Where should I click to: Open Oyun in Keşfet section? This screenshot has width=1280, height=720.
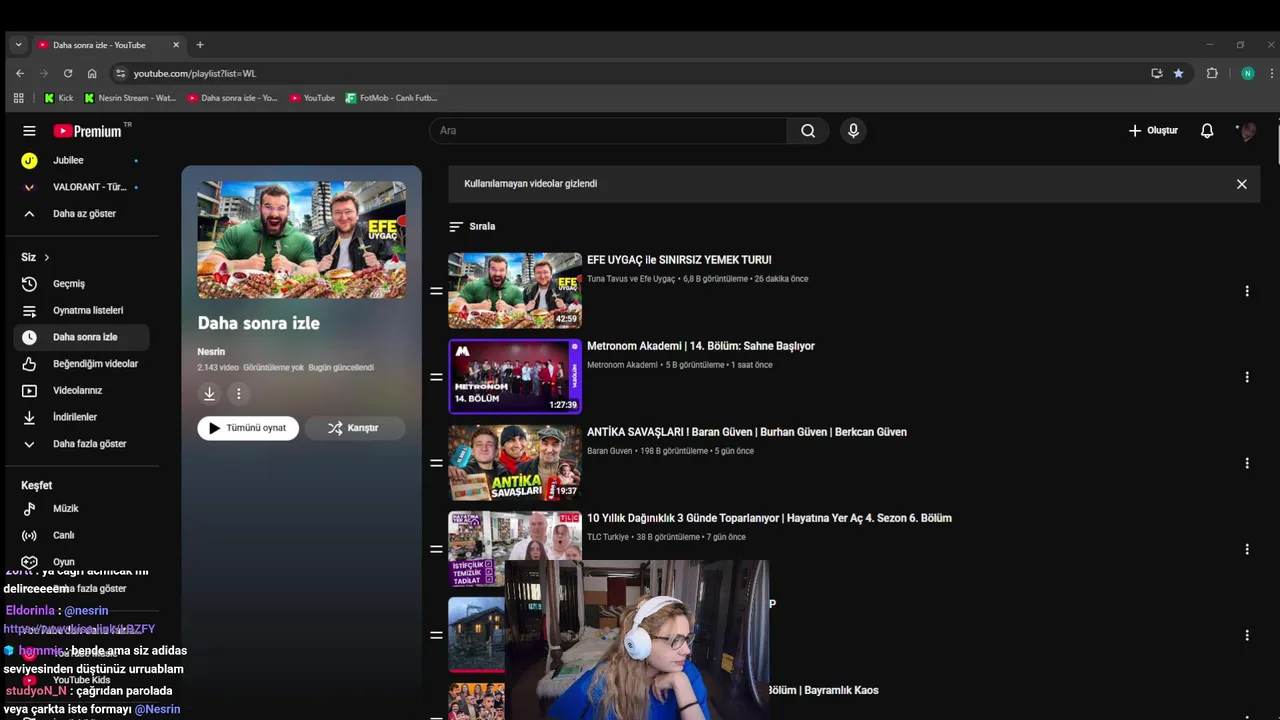pyautogui.click(x=82, y=562)
